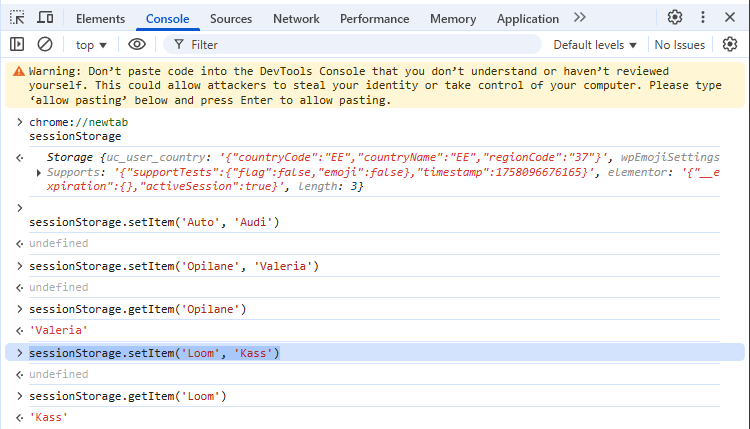Expand the Default levels dropdown

pos(595,45)
